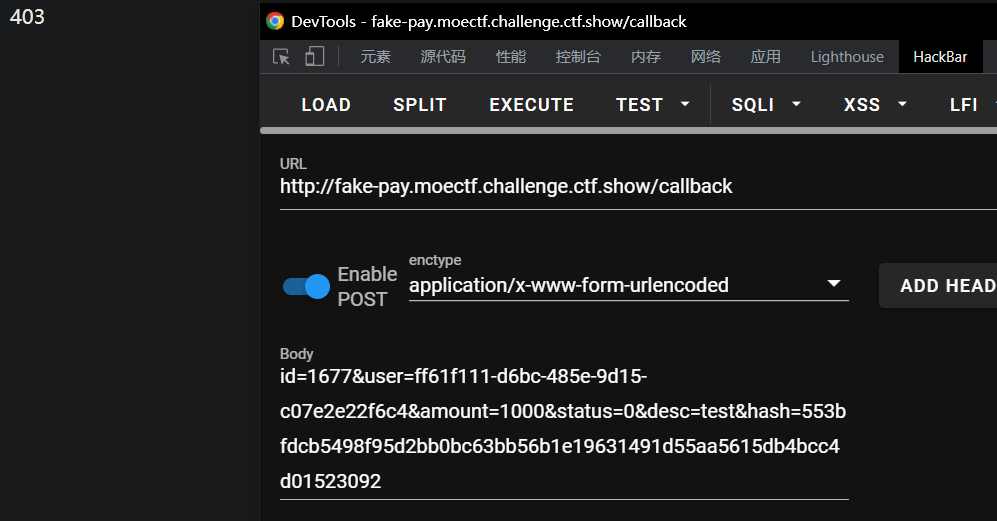The image size is (997, 521).
Task: Select the inspect element picker icon
Action: (282, 57)
